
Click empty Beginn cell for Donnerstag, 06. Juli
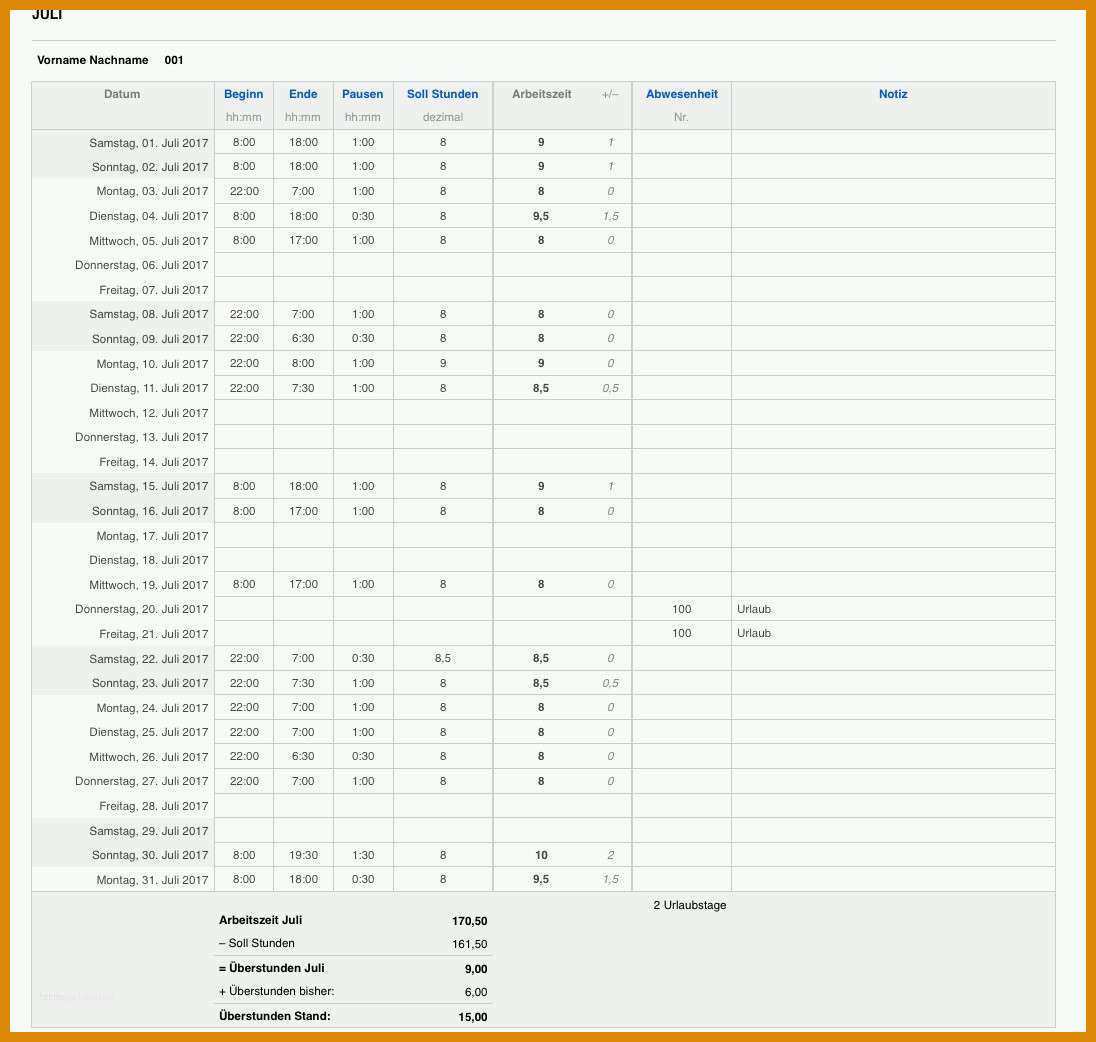[243, 265]
